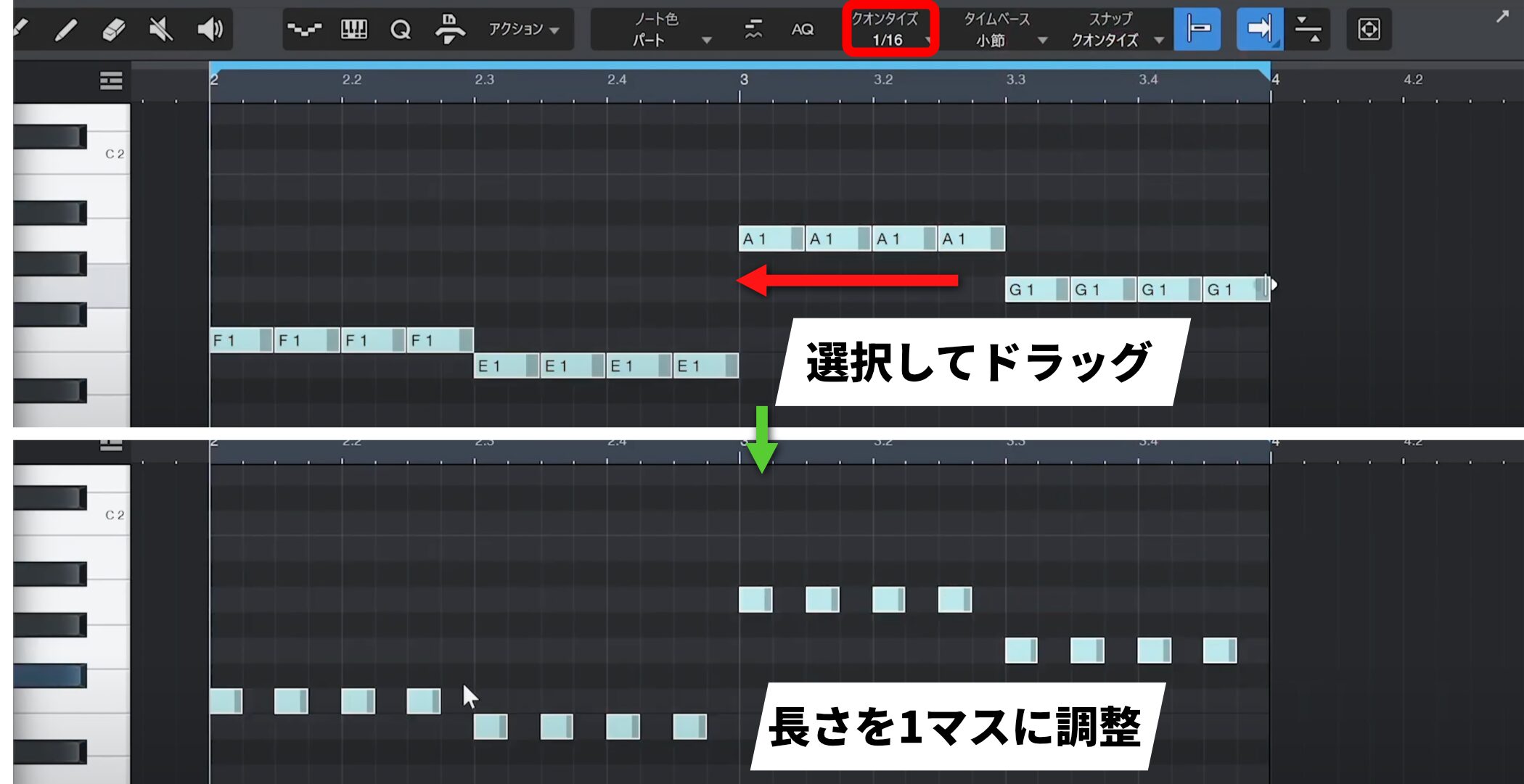Toggle the autoscroll arrow button
This screenshot has width=1524, height=784.
coord(1259,30)
